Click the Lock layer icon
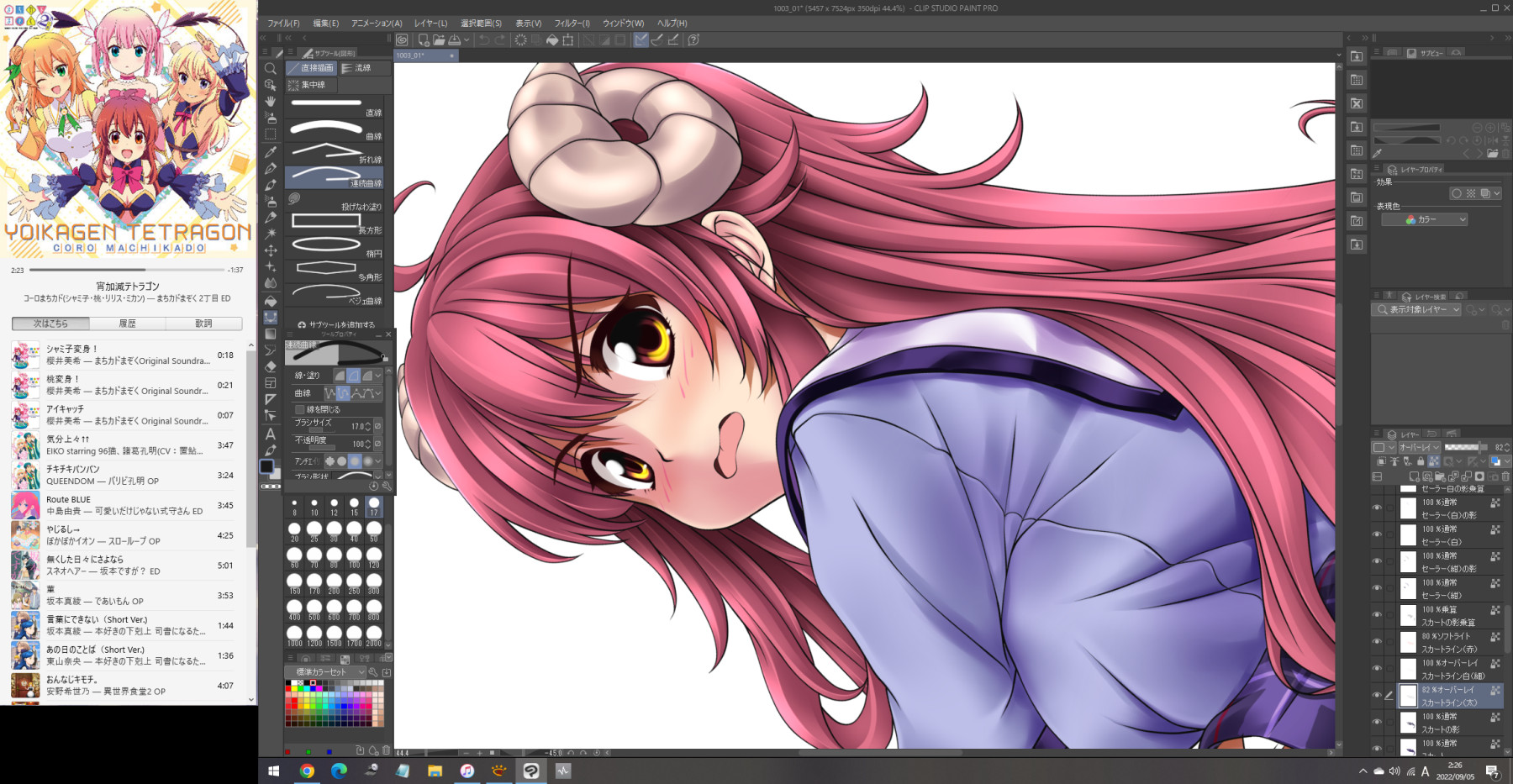 pos(1421,461)
